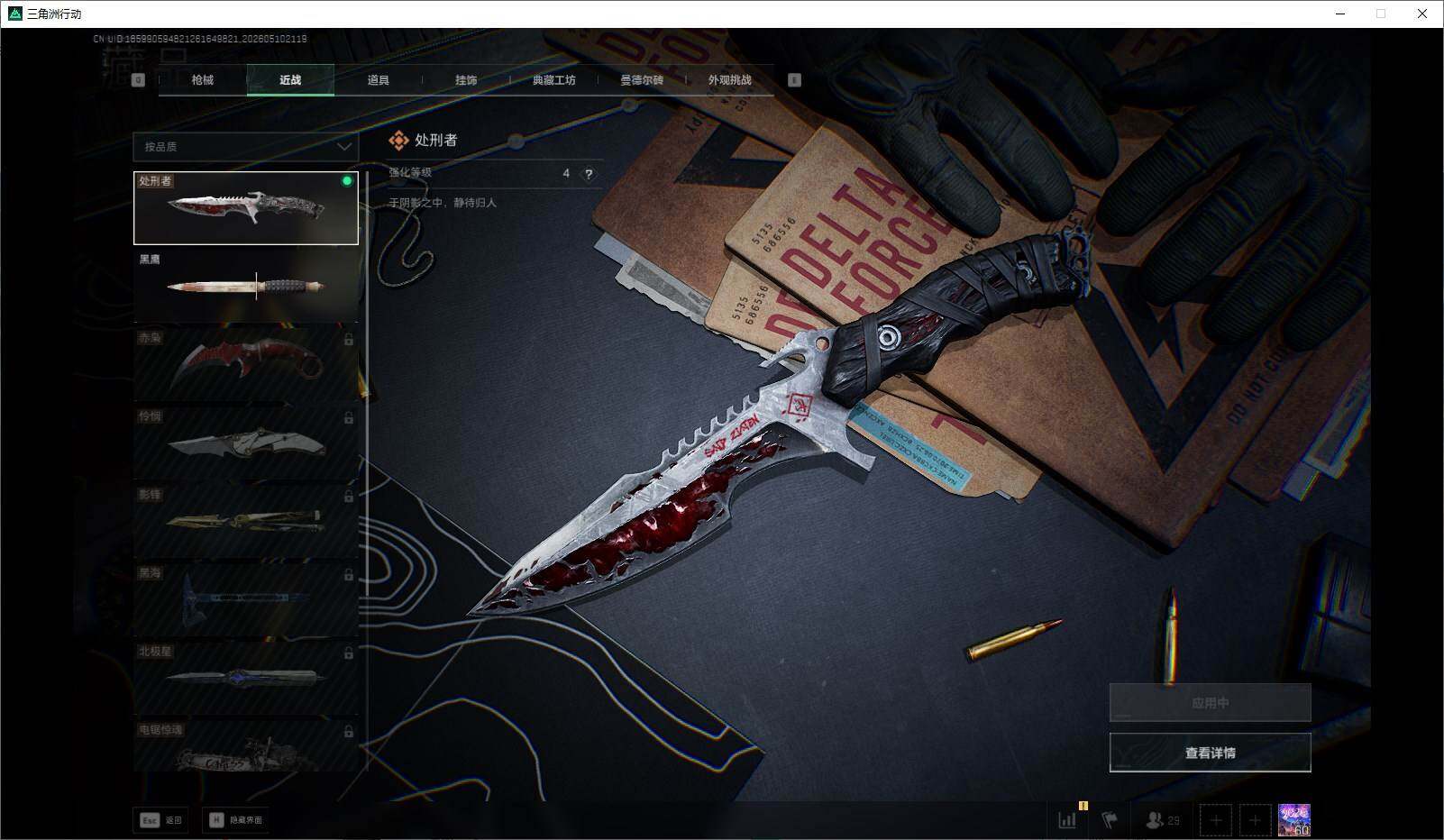Open the signal bars stats icon

point(1067,820)
